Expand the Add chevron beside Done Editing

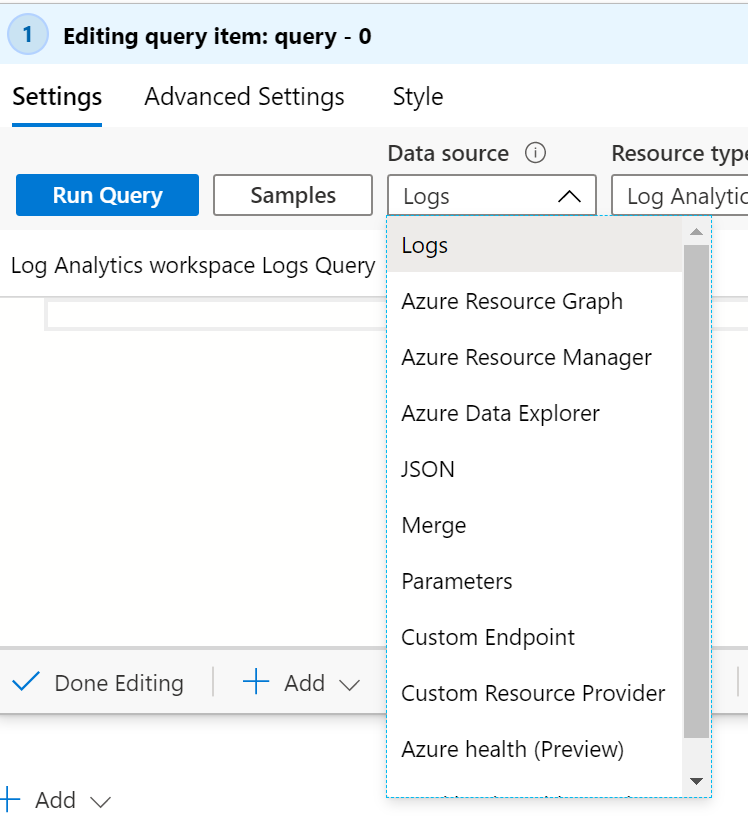[349, 685]
